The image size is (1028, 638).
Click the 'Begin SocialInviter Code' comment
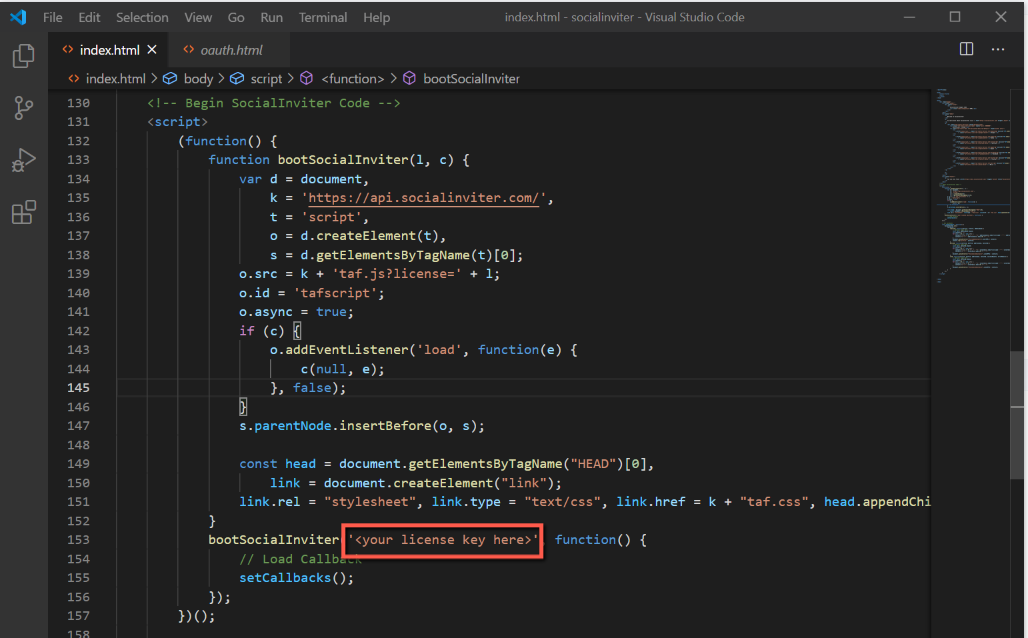tap(273, 103)
